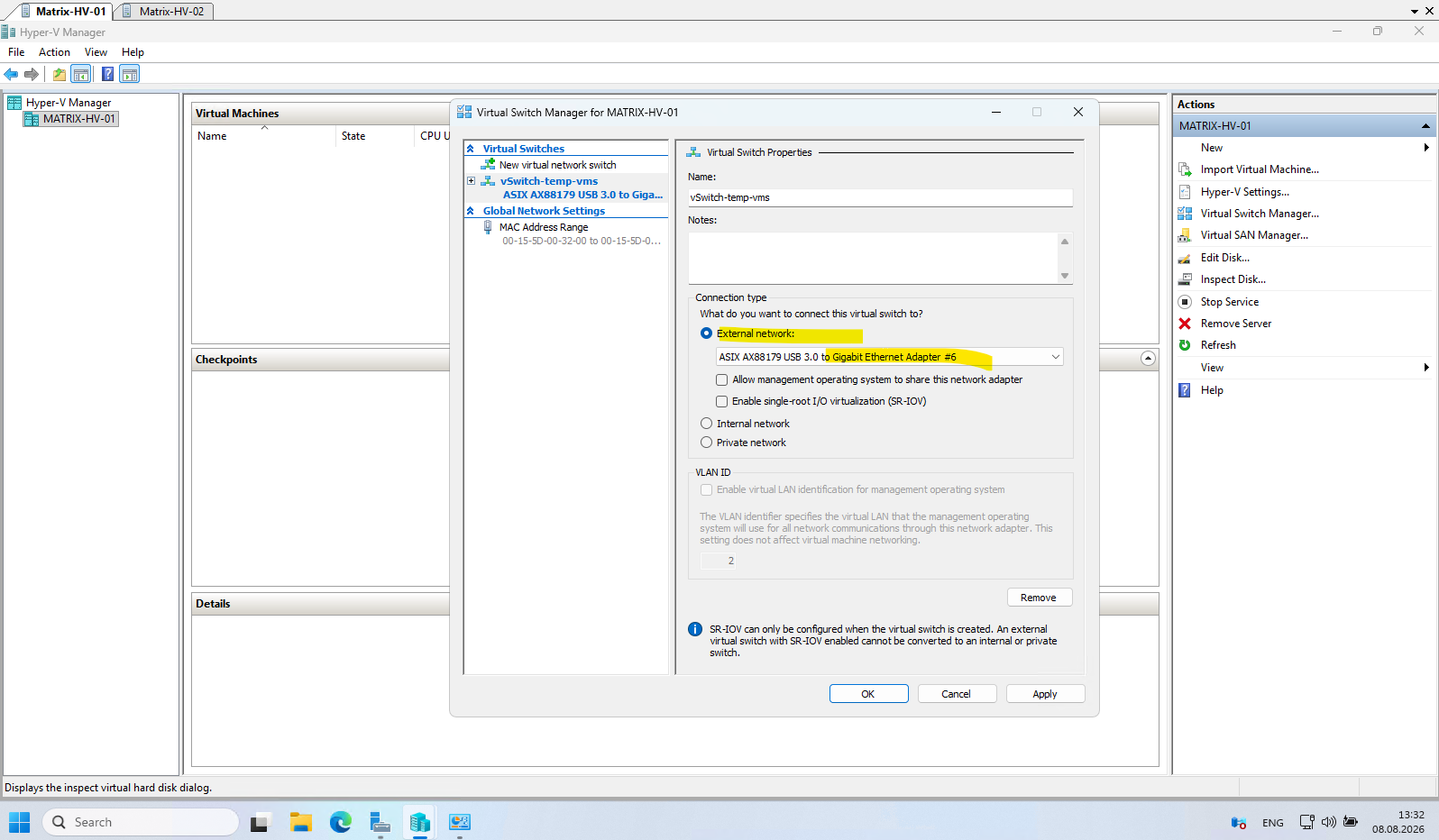Click the MAC Address Range icon

pos(488,227)
